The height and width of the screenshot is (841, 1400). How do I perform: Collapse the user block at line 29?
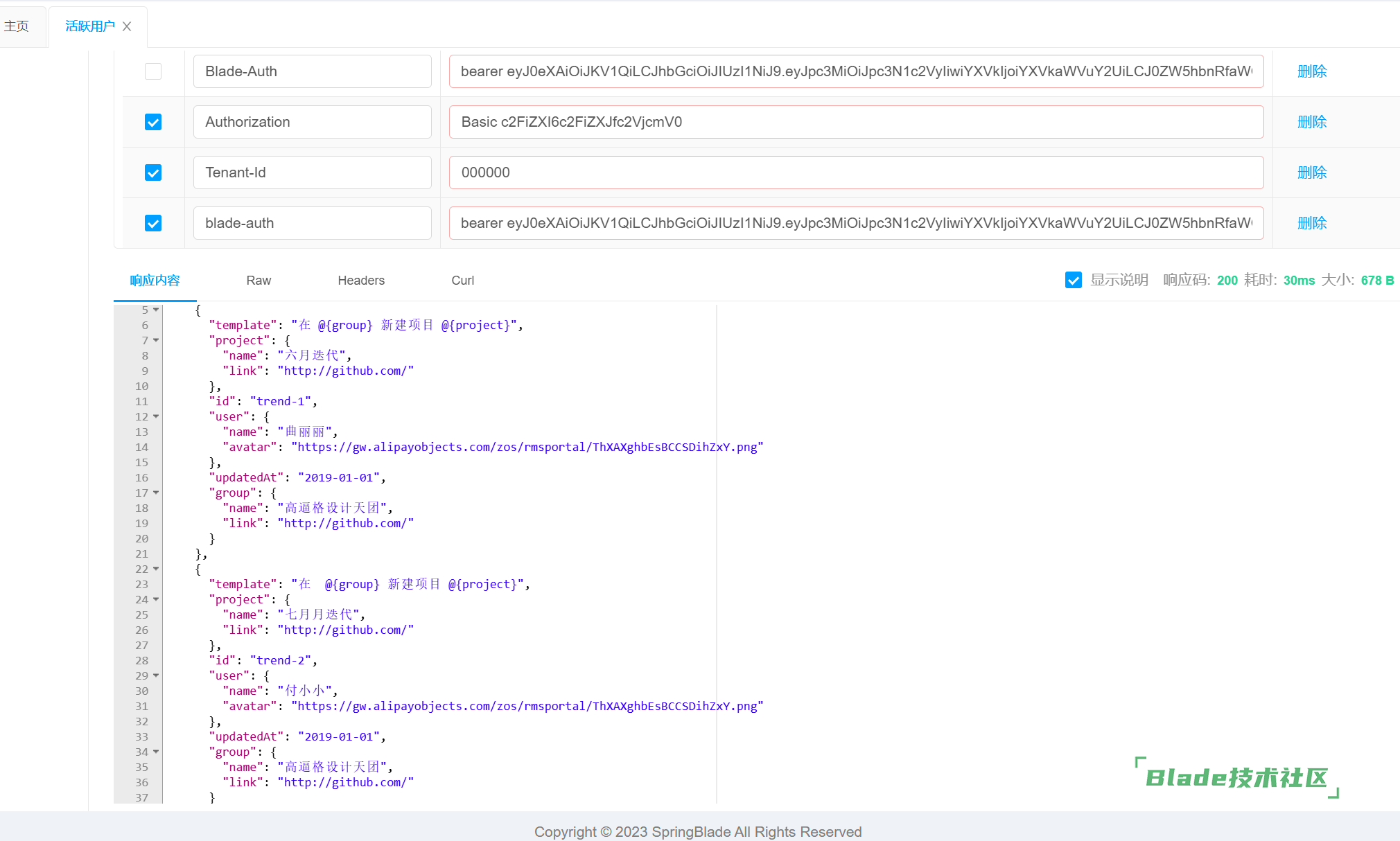coord(156,675)
